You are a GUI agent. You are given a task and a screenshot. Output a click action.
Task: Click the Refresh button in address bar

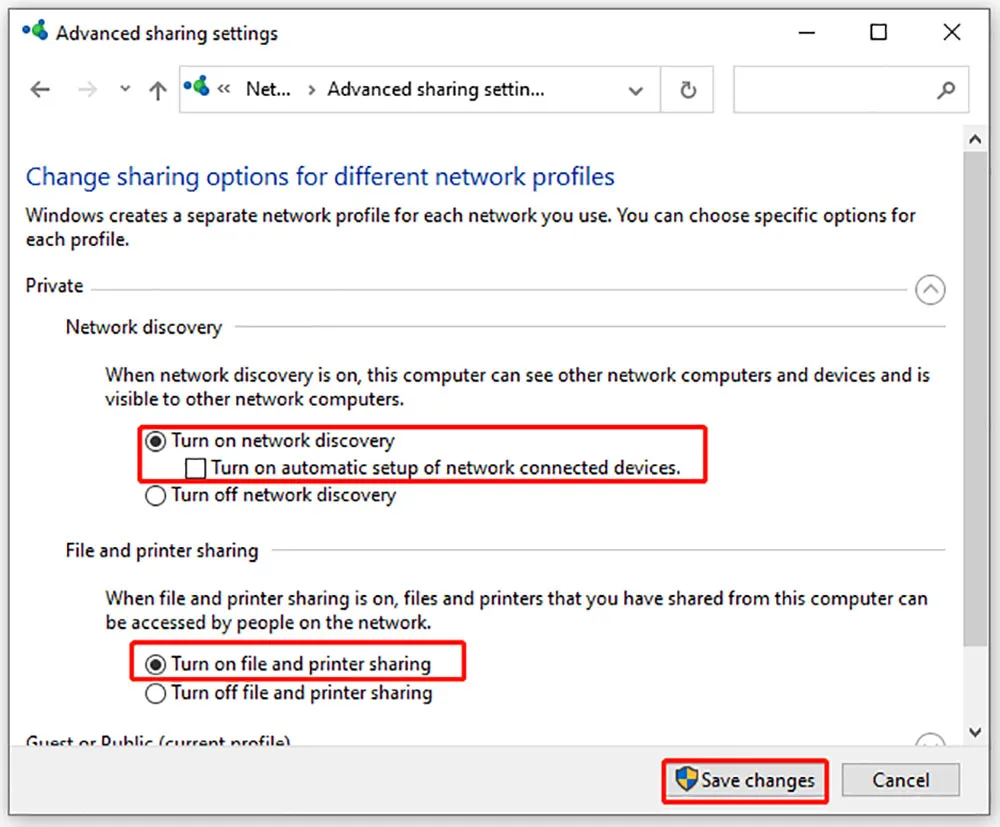688,90
